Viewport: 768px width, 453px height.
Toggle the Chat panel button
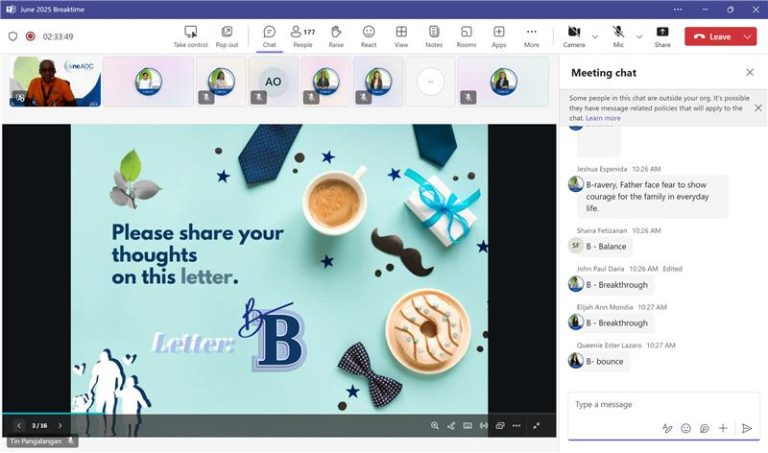269,37
